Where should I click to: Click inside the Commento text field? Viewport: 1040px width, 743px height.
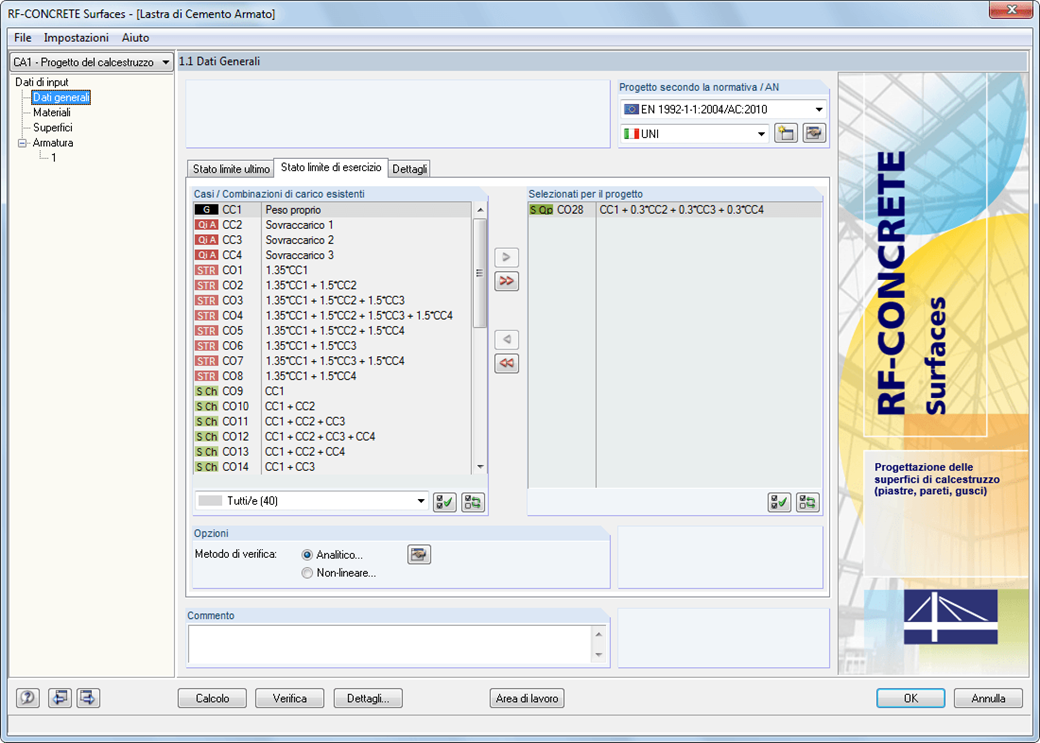(x=391, y=644)
